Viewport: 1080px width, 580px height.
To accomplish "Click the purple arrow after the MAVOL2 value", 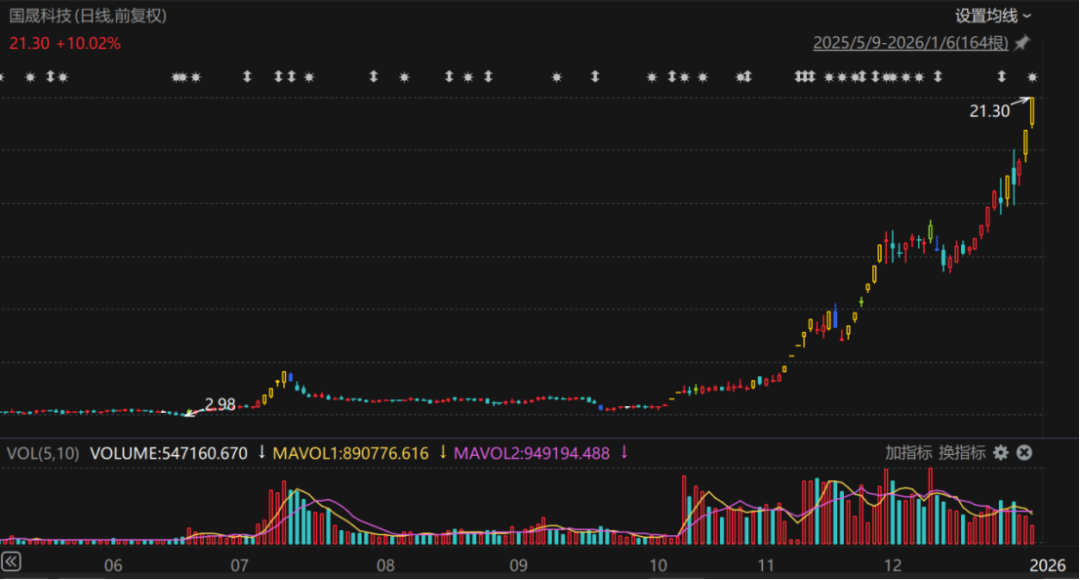I will [624, 453].
